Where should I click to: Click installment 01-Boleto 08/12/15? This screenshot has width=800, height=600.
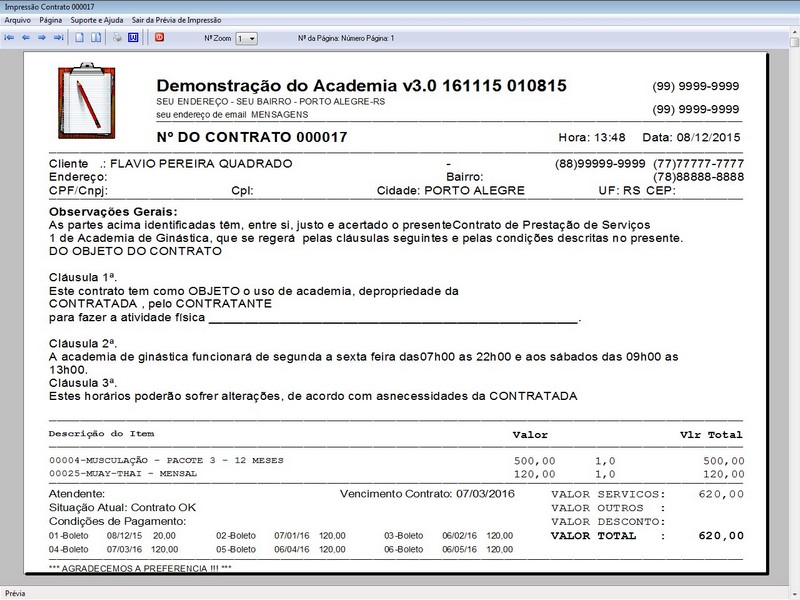(x=112, y=536)
